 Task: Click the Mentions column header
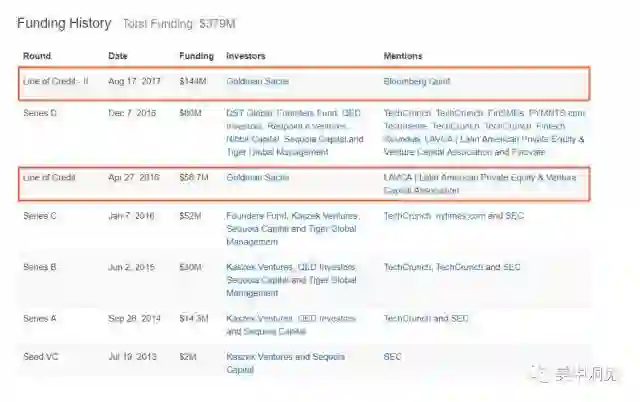pos(403,55)
